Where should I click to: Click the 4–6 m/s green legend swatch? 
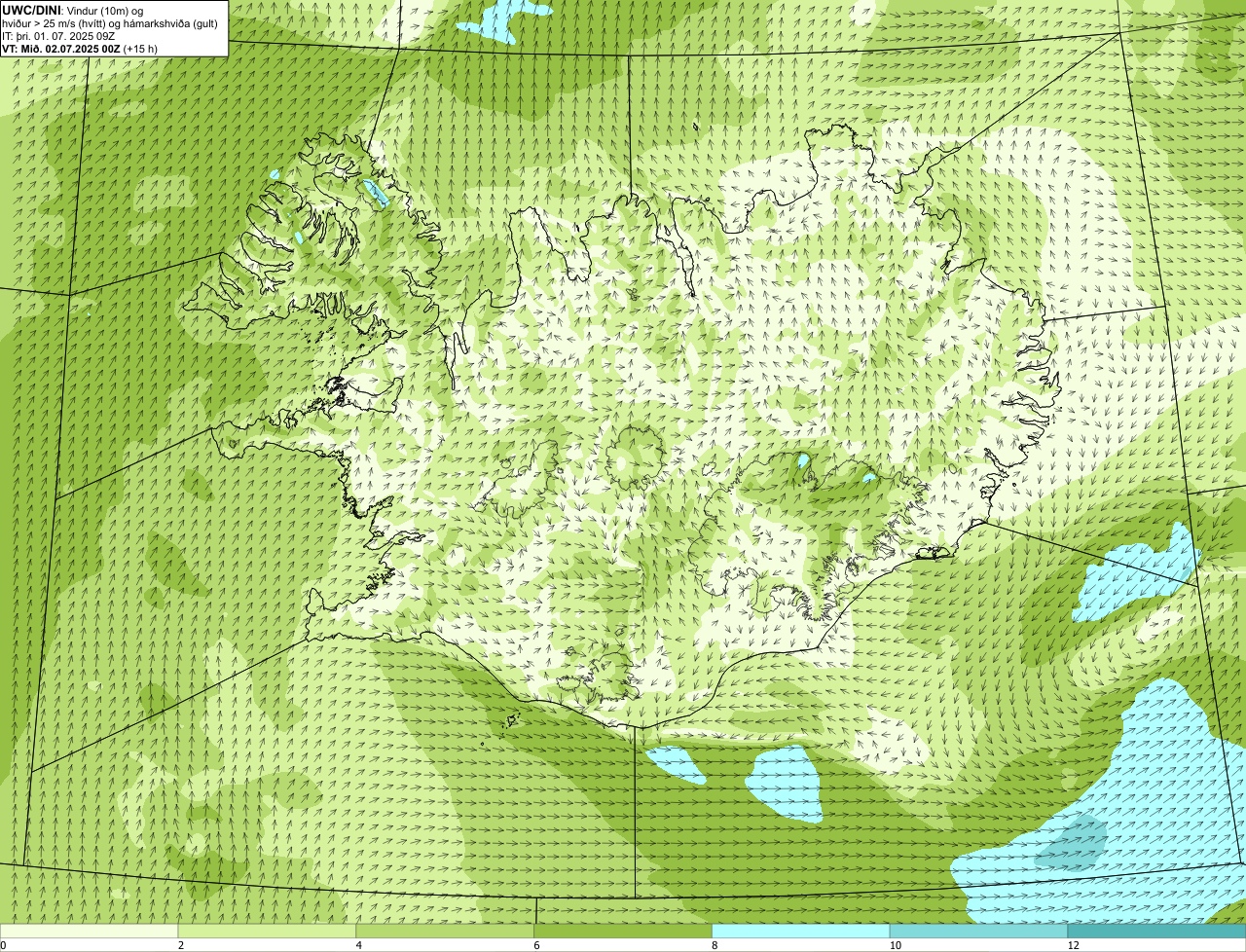tap(446, 932)
